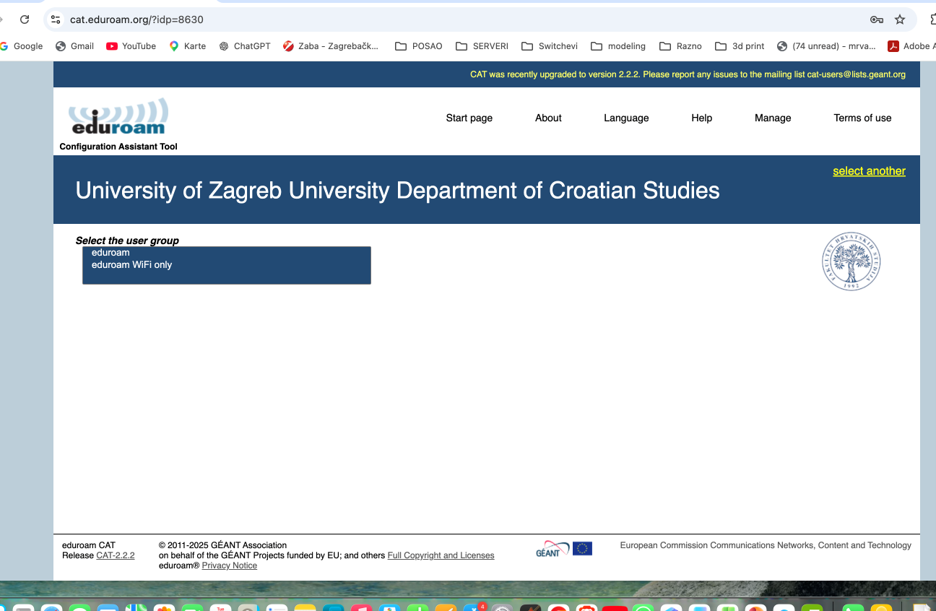Open the CAT-2.2.2 release link

(x=115, y=556)
